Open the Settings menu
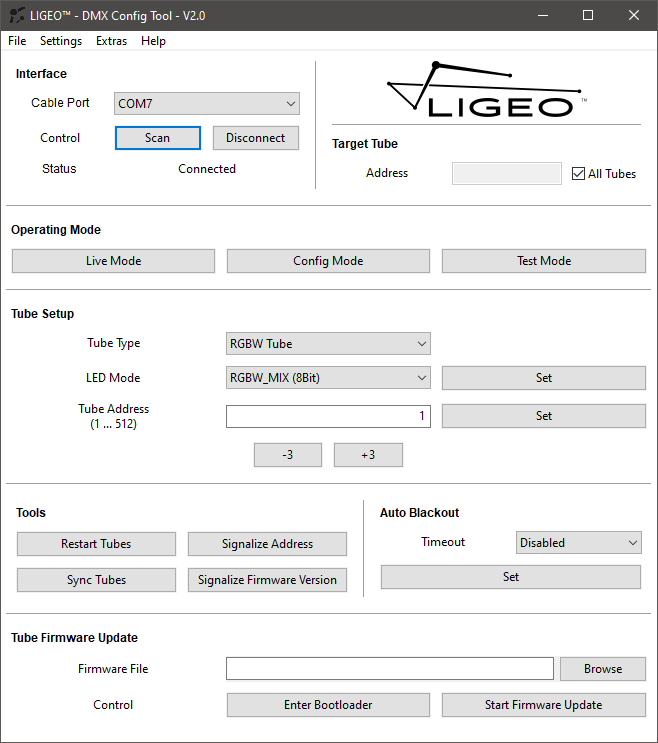This screenshot has width=658, height=743. pos(61,41)
